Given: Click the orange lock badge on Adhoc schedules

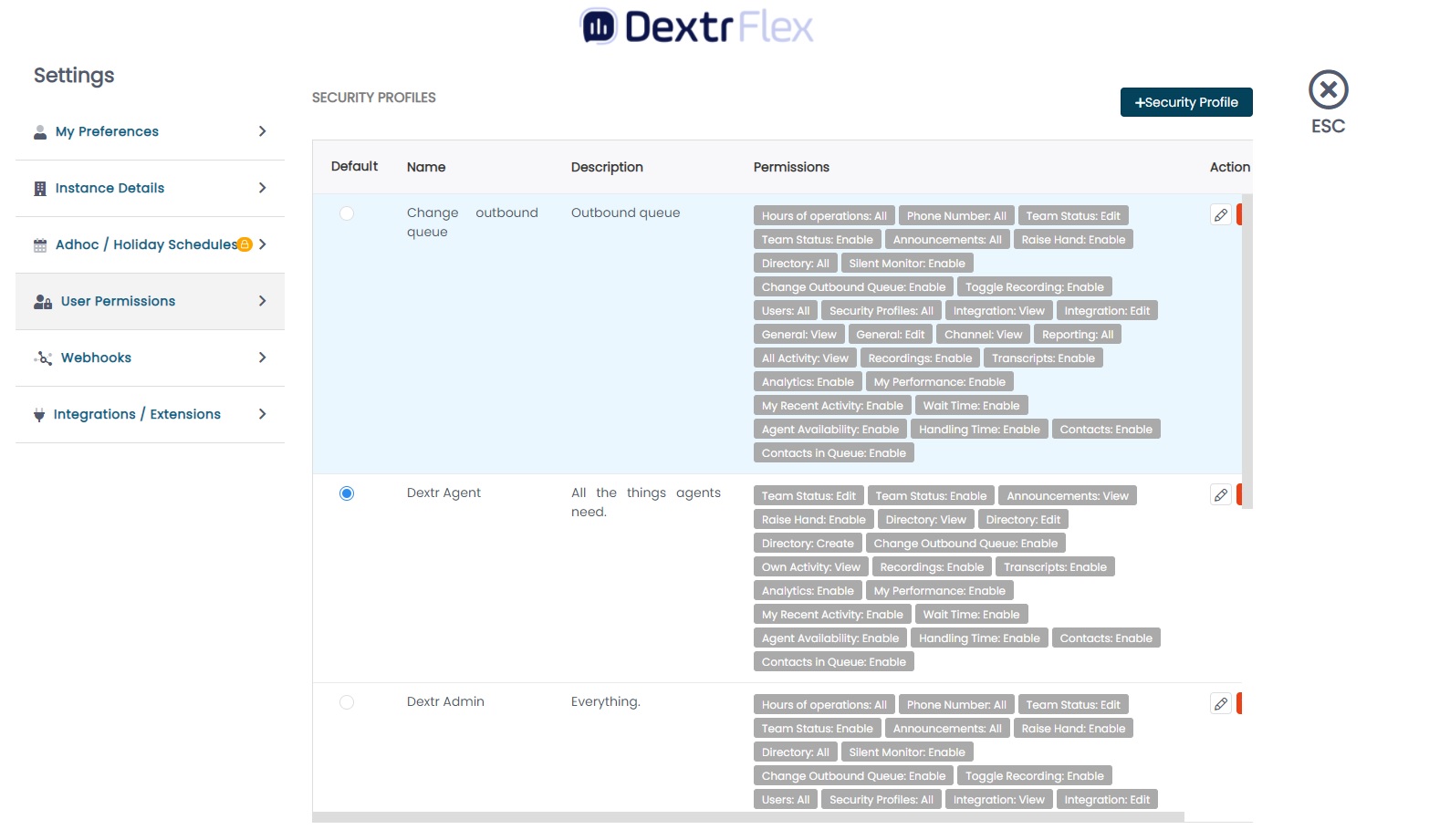Looking at the screenshot, I should [x=245, y=244].
